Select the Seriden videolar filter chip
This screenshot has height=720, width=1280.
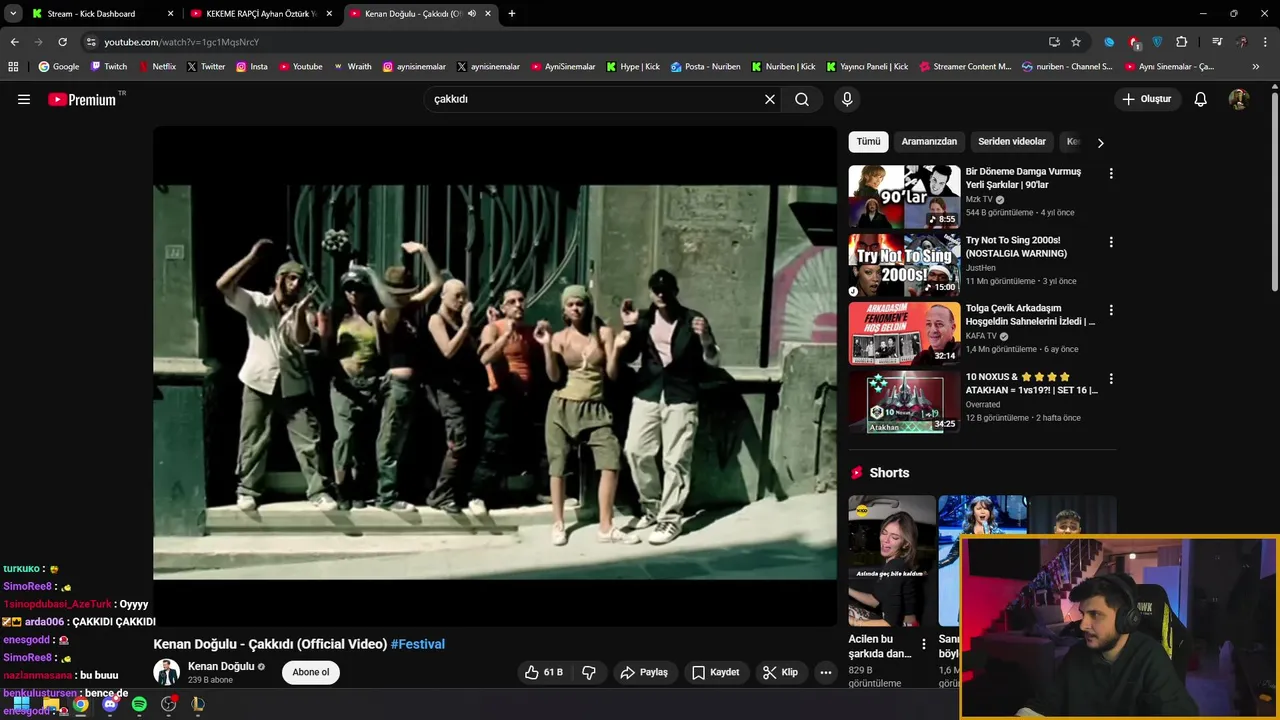point(1012,142)
